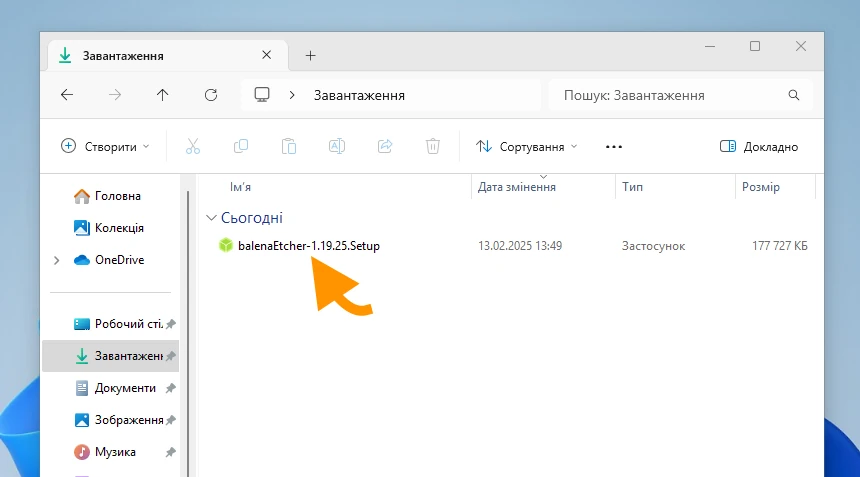Viewport: 860px width, 477px height.
Task: Sort by the Тип column header
Action: coord(632,187)
